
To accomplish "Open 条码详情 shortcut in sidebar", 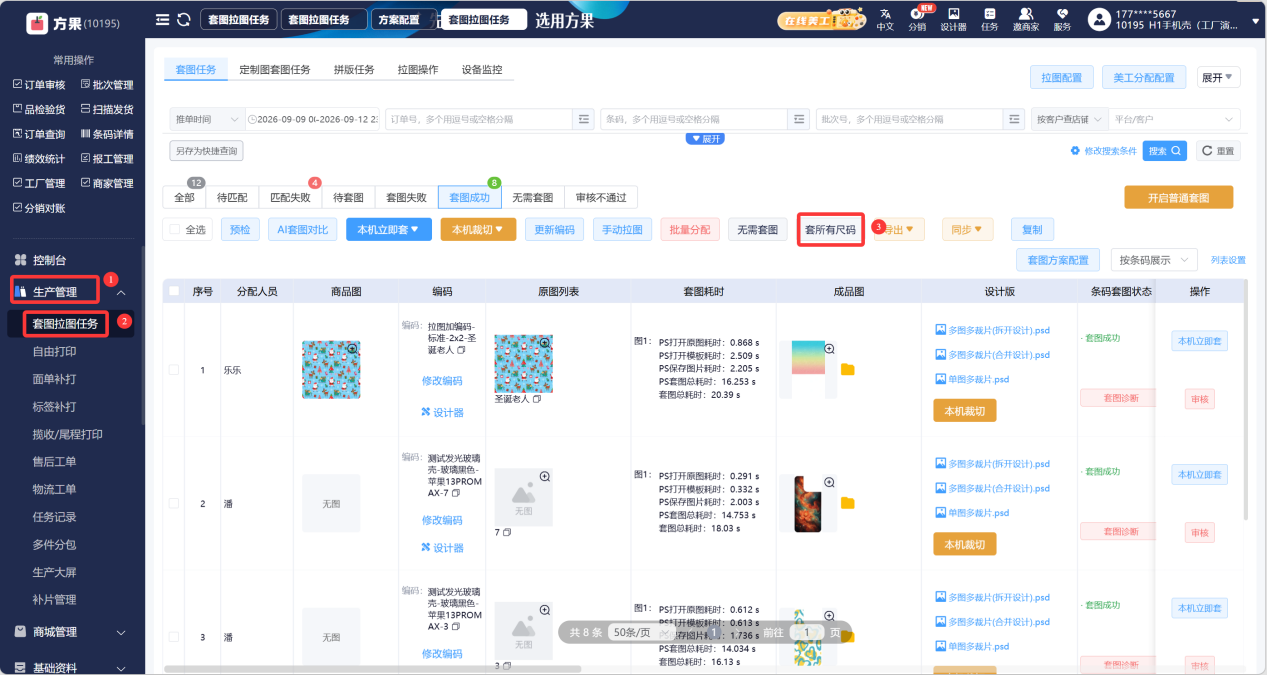I will tap(106, 134).
